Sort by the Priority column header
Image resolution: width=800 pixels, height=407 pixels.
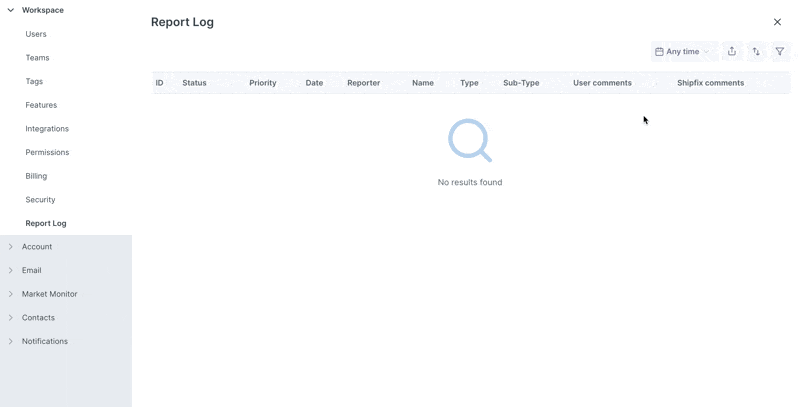[x=263, y=83]
